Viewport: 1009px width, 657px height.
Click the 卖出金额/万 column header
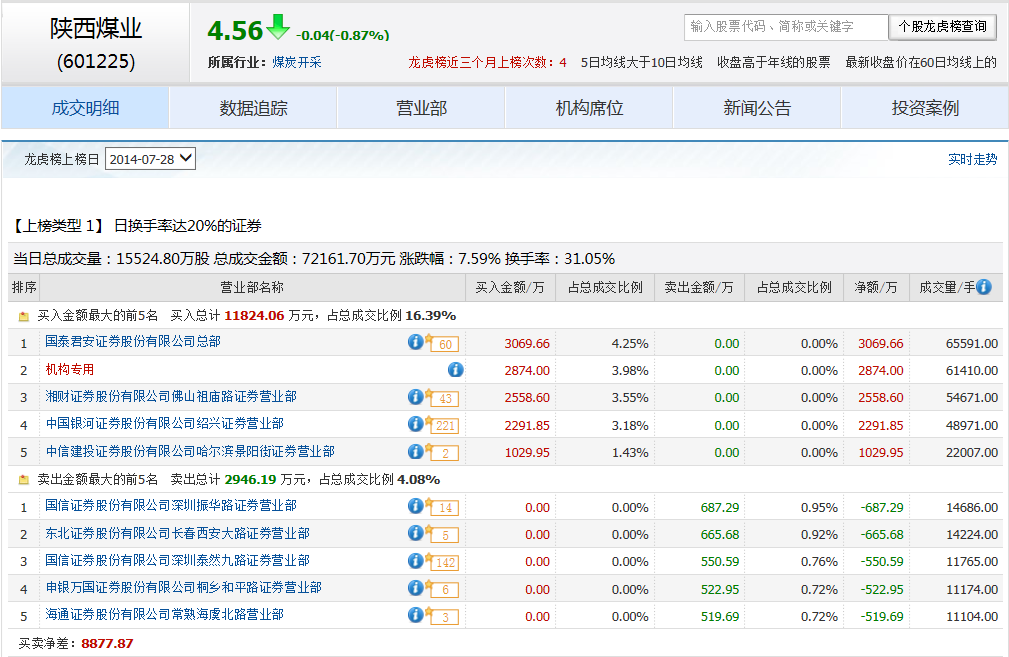pyautogui.click(x=699, y=288)
